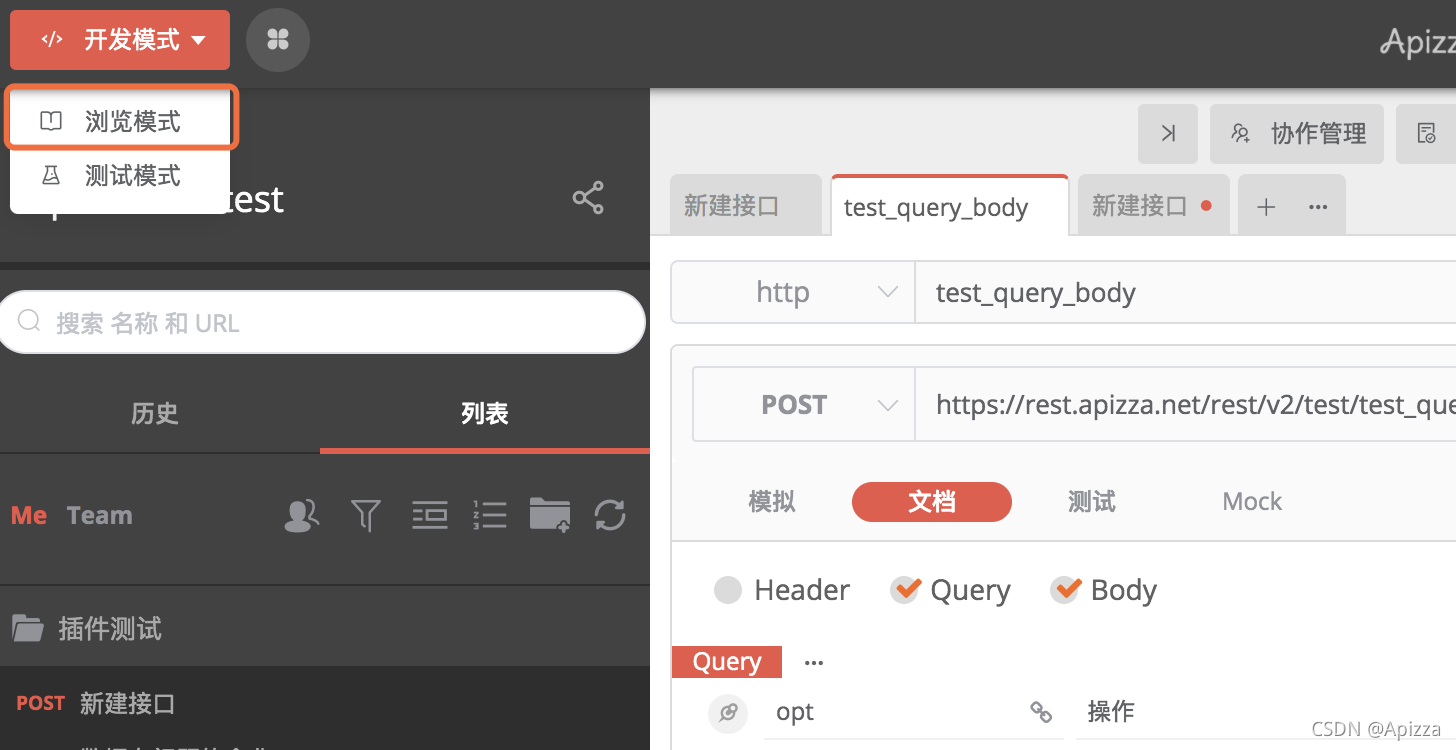Click the Query section label
This screenshot has width=1456, height=750.
tap(727, 662)
